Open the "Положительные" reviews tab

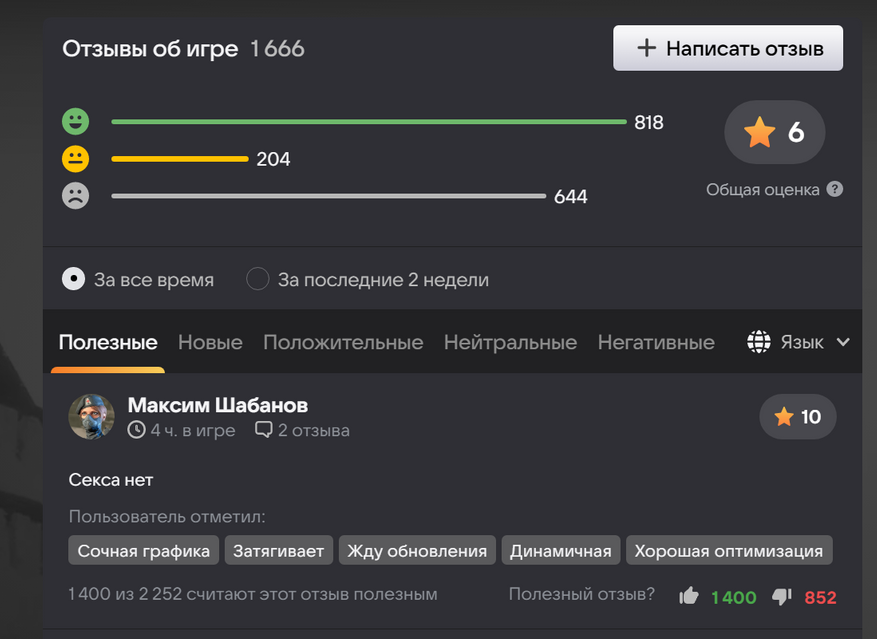(x=343, y=342)
